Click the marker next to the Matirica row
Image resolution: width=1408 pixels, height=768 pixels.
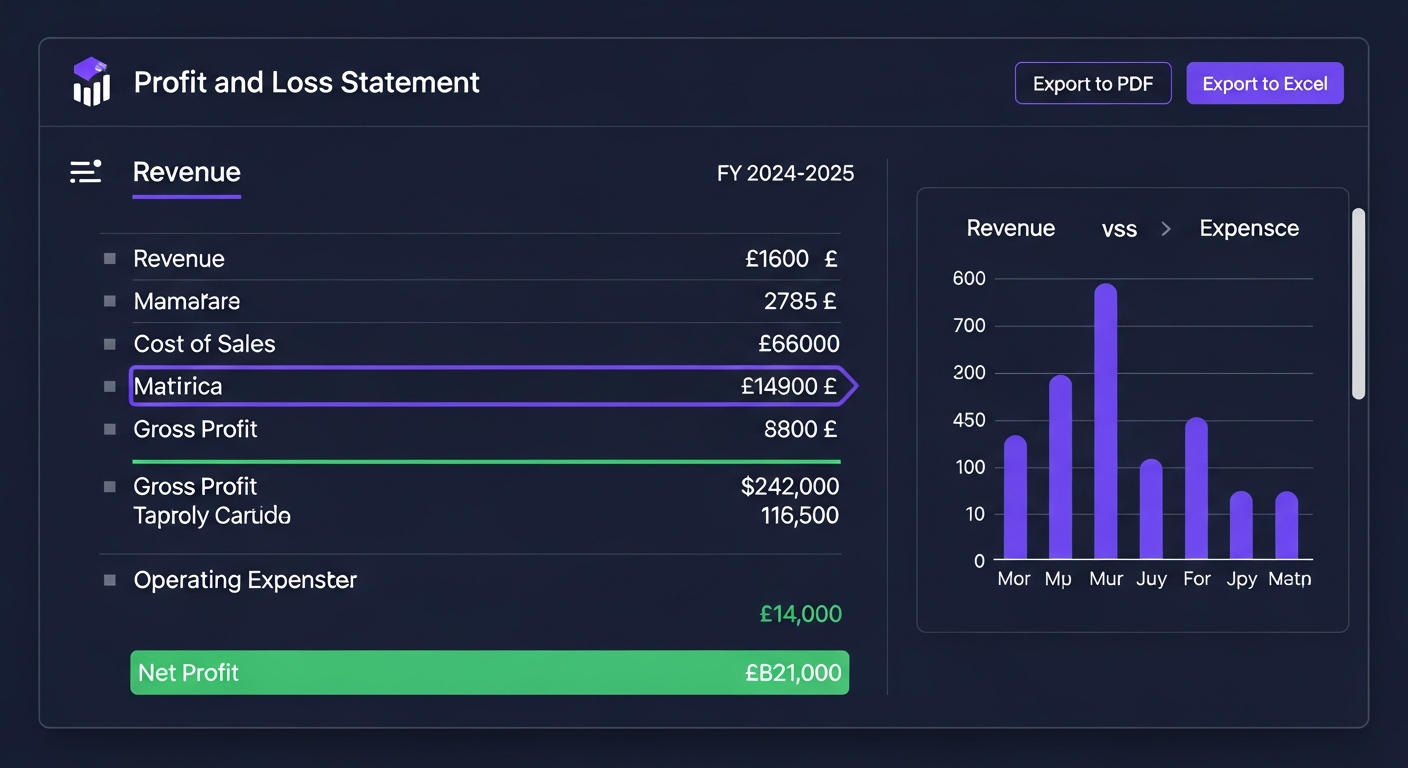109,386
